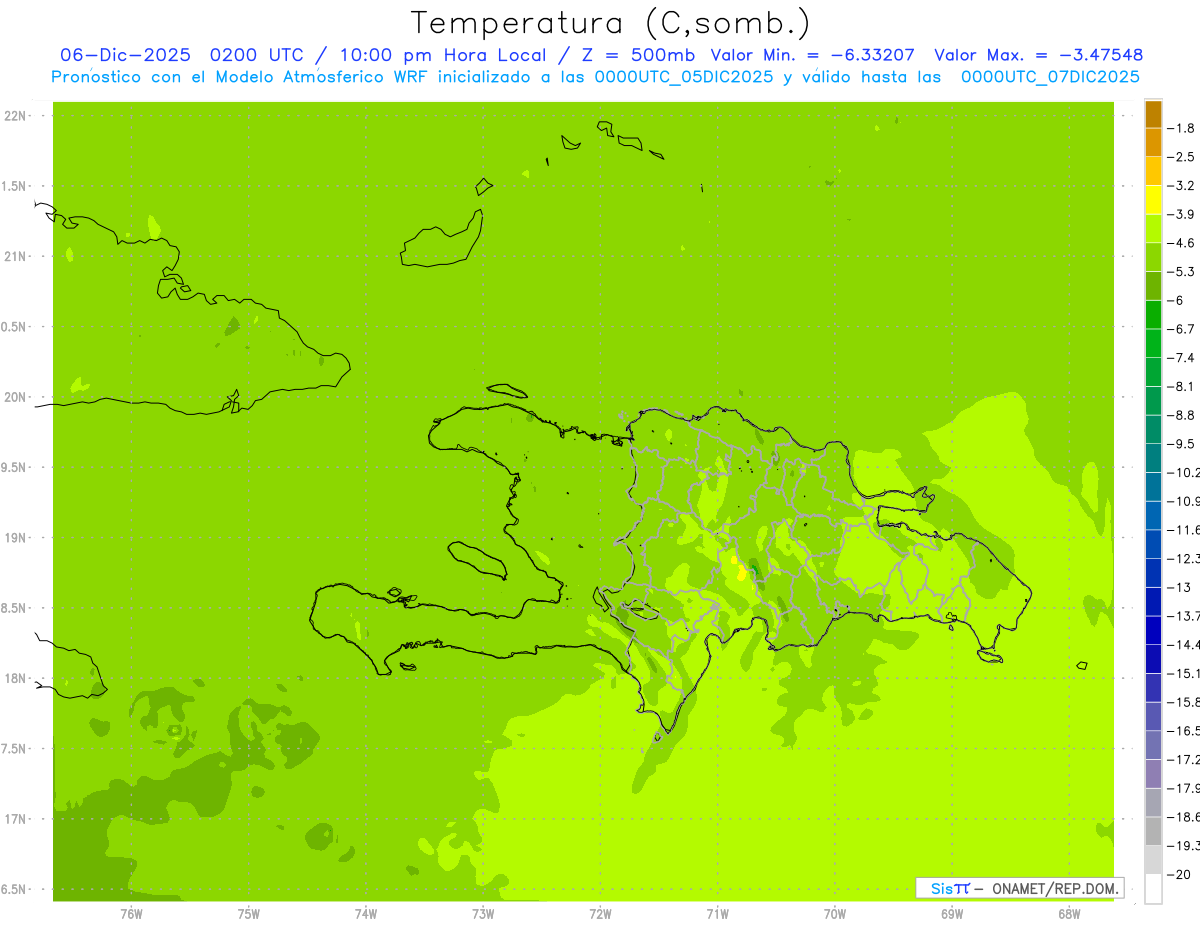Click the light gray swatch between -19.3 and -20
The image size is (1200, 927).
[1153, 860]
